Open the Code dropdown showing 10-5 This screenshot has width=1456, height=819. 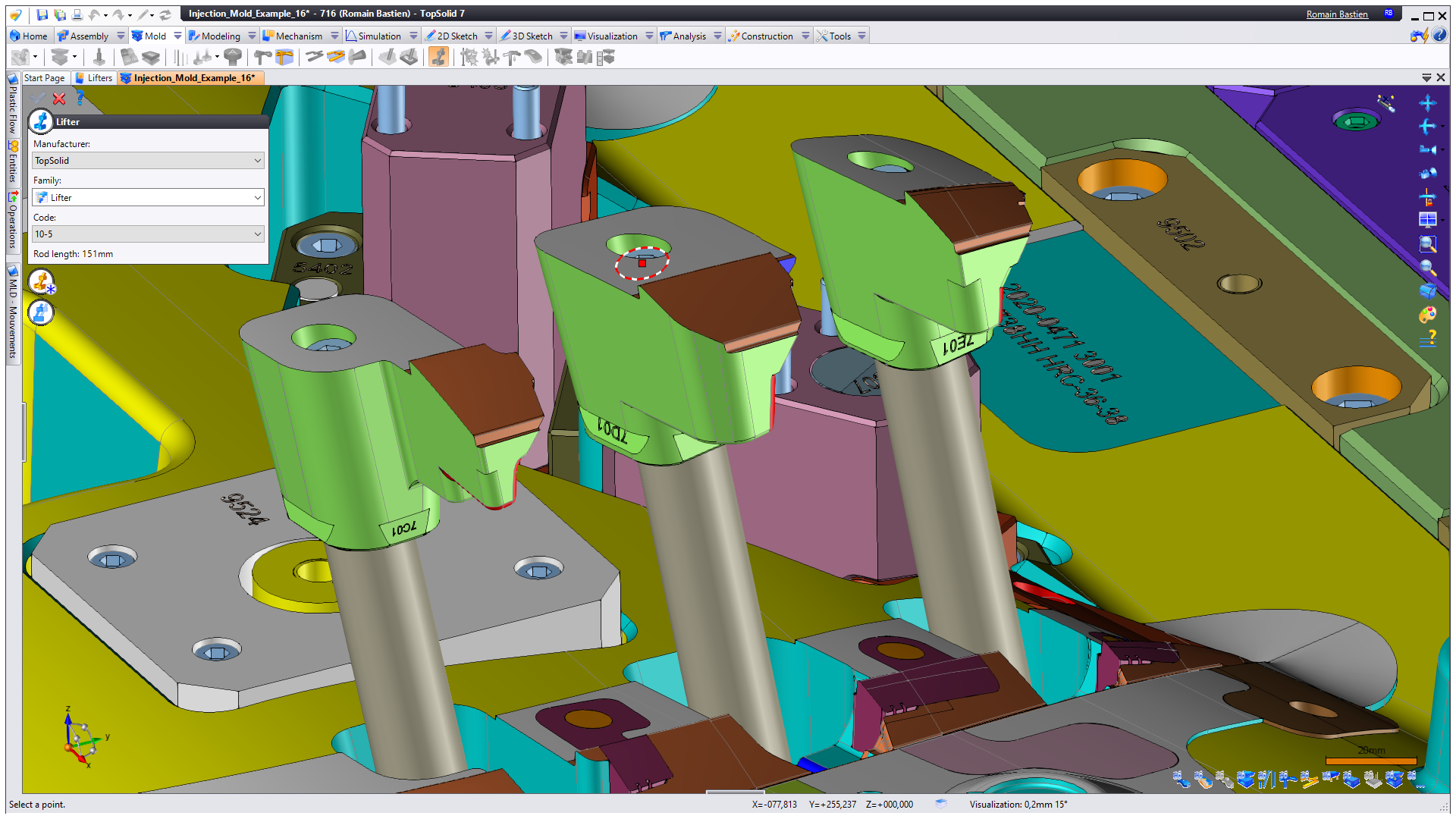pyautogui.click(x=148, y=234)
